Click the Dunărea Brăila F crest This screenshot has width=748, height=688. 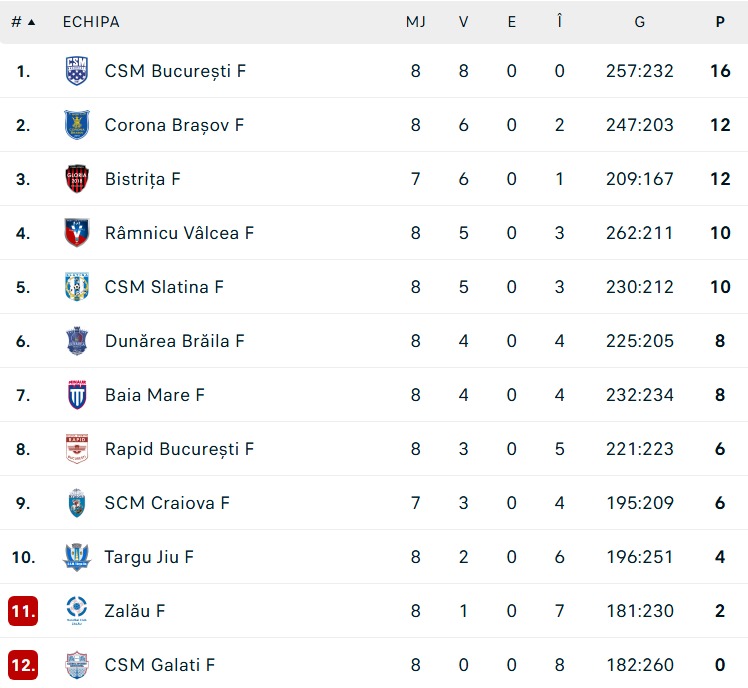(77, 341)
